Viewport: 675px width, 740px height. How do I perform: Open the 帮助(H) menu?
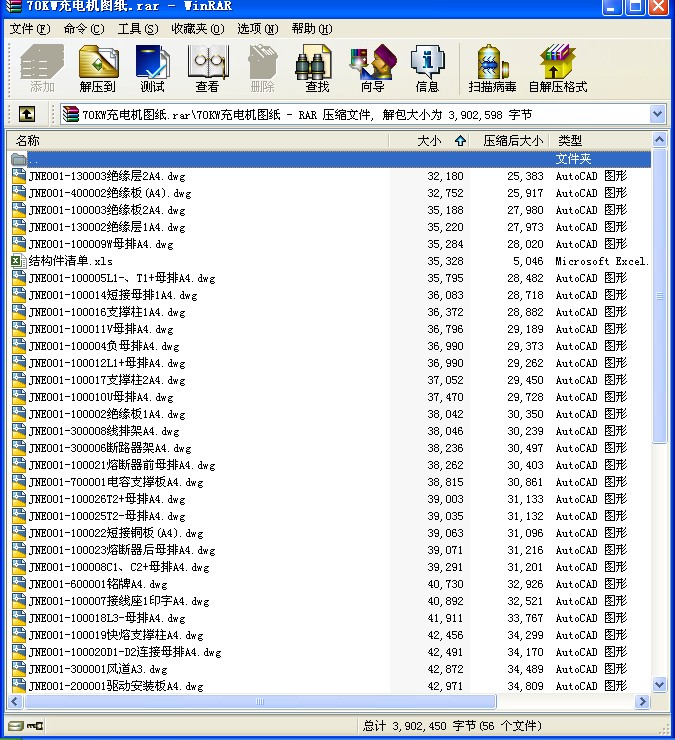point(312,29)
